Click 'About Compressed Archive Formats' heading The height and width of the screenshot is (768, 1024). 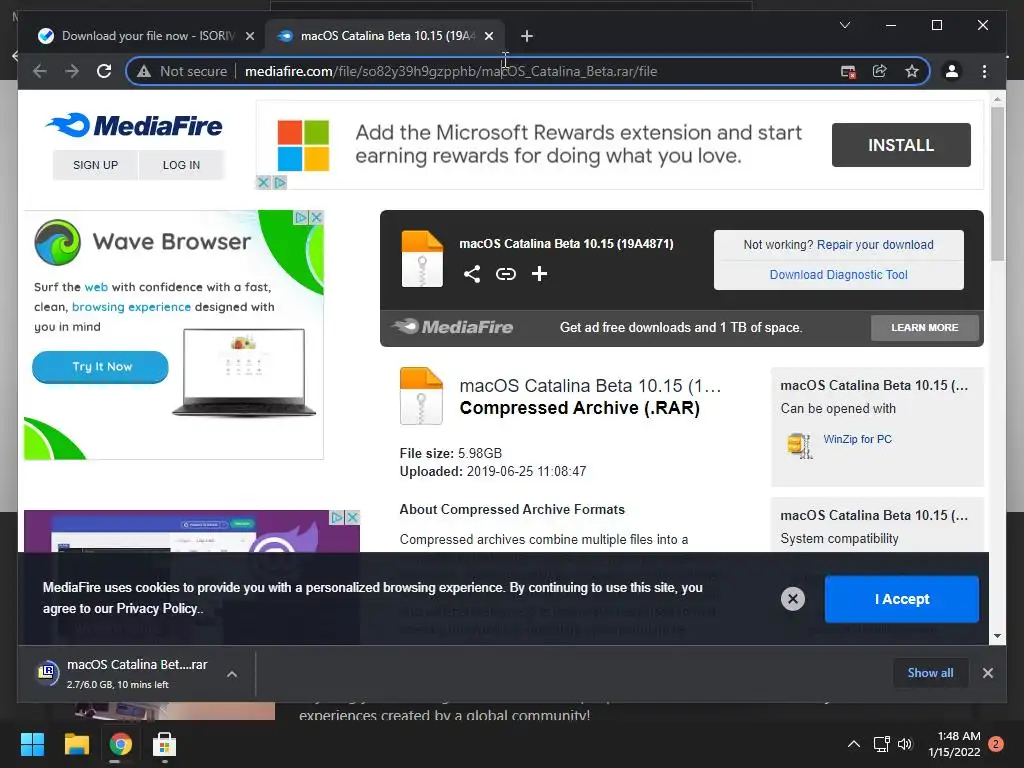512,509
